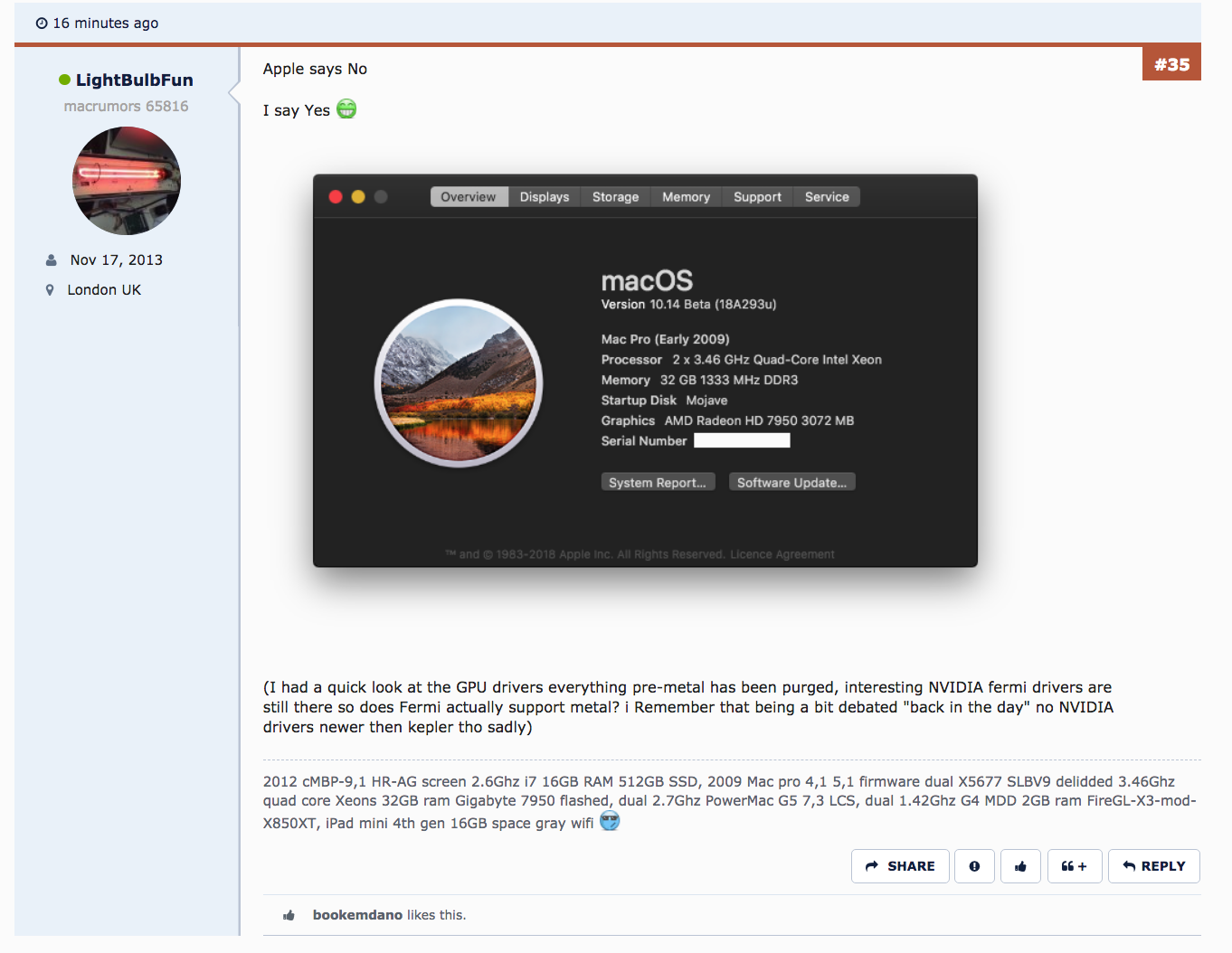Click the large macOS heading in the screenshot
Screen dimensions: 1232x953
647,280
